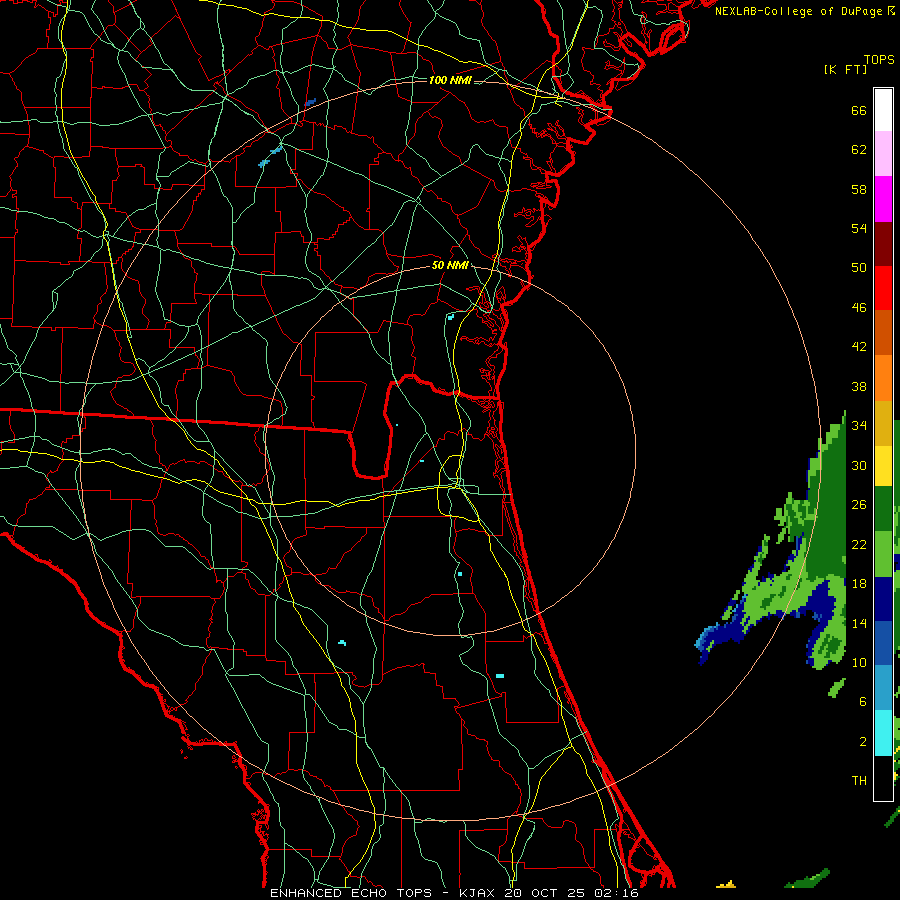Viewport: 900px width, 900px height.
Task: Click the light green legend swatch near 22
Action: coord(883,554)
